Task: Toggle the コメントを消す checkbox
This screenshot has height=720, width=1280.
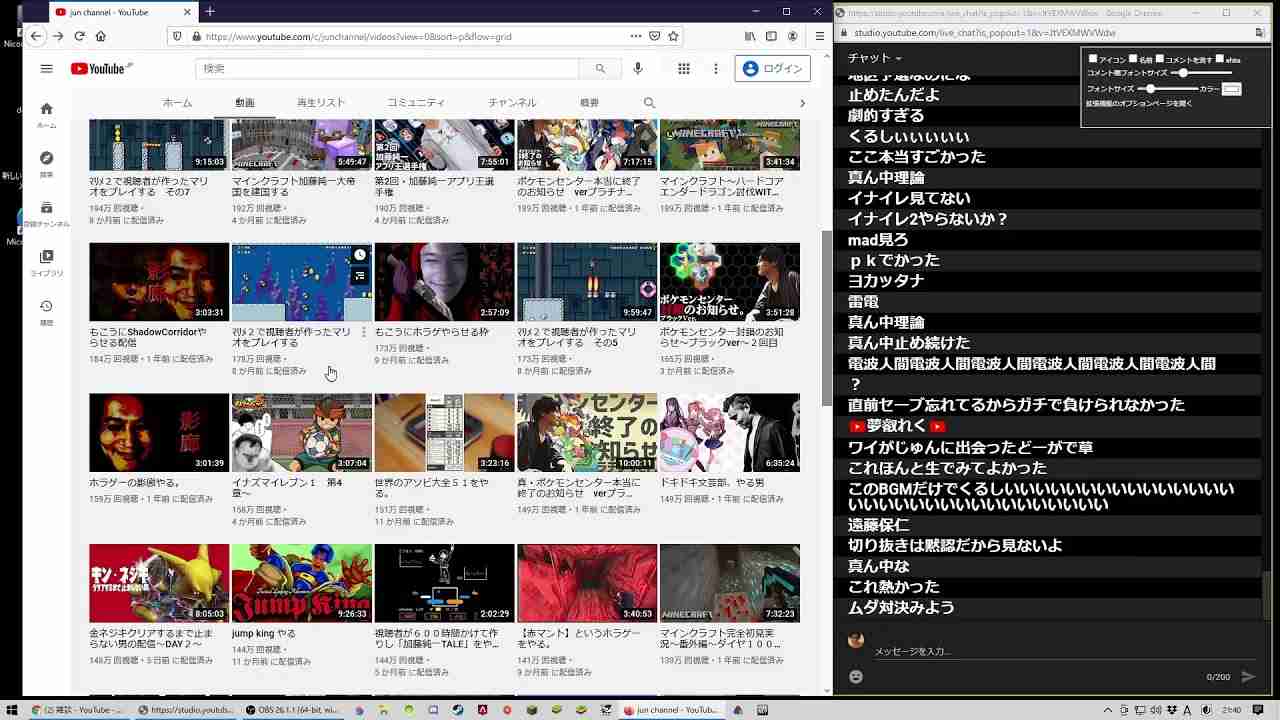Action: click(1160, 59)
